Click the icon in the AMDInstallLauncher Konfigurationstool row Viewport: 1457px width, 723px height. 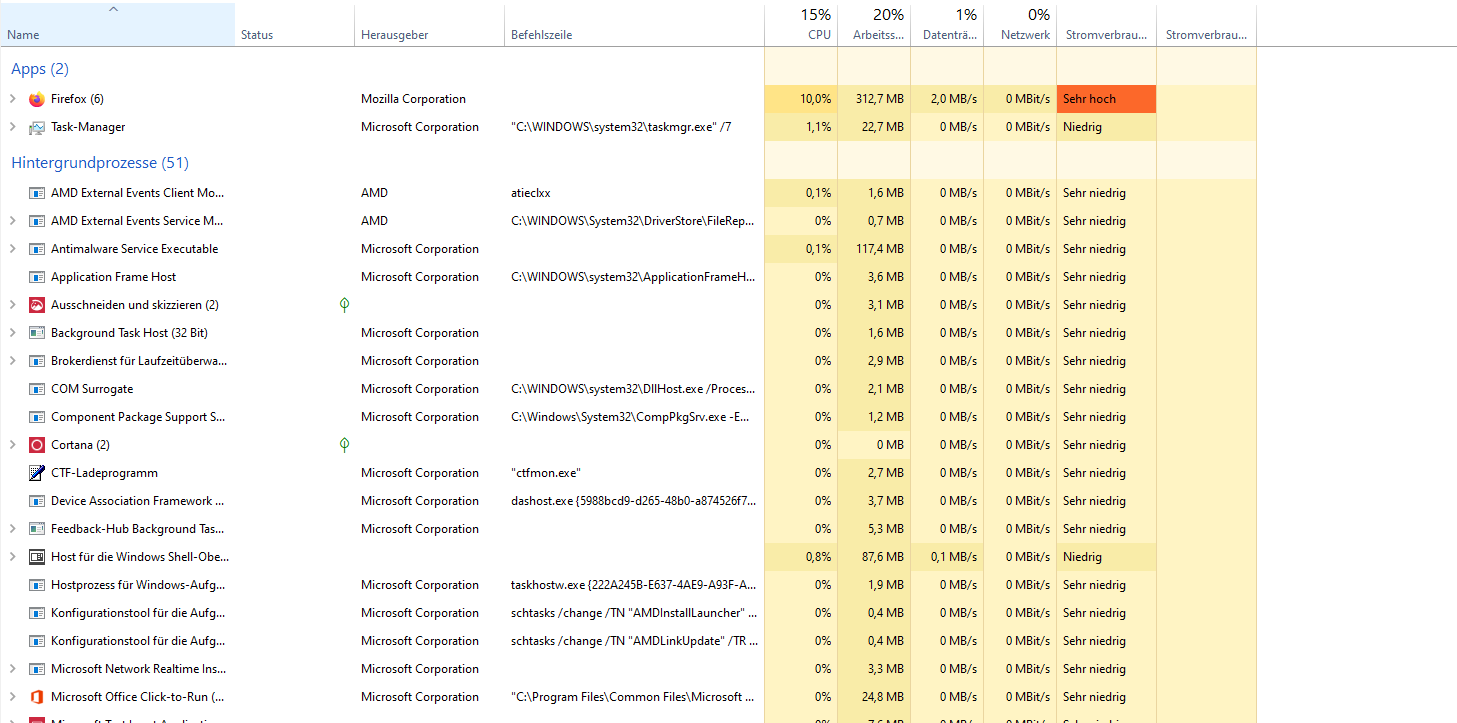pyautogui.click(x=37, y=613)
